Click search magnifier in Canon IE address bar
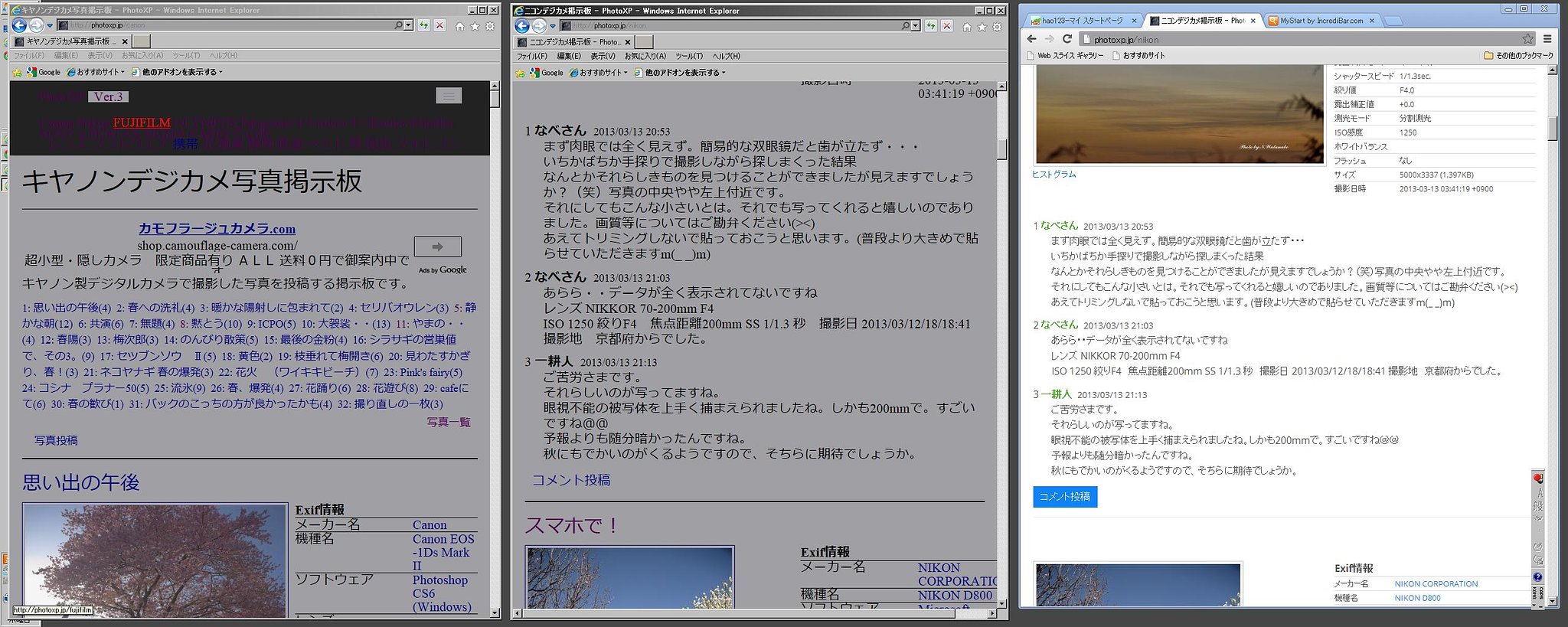The image size is (1568, 627). (398, 25)
